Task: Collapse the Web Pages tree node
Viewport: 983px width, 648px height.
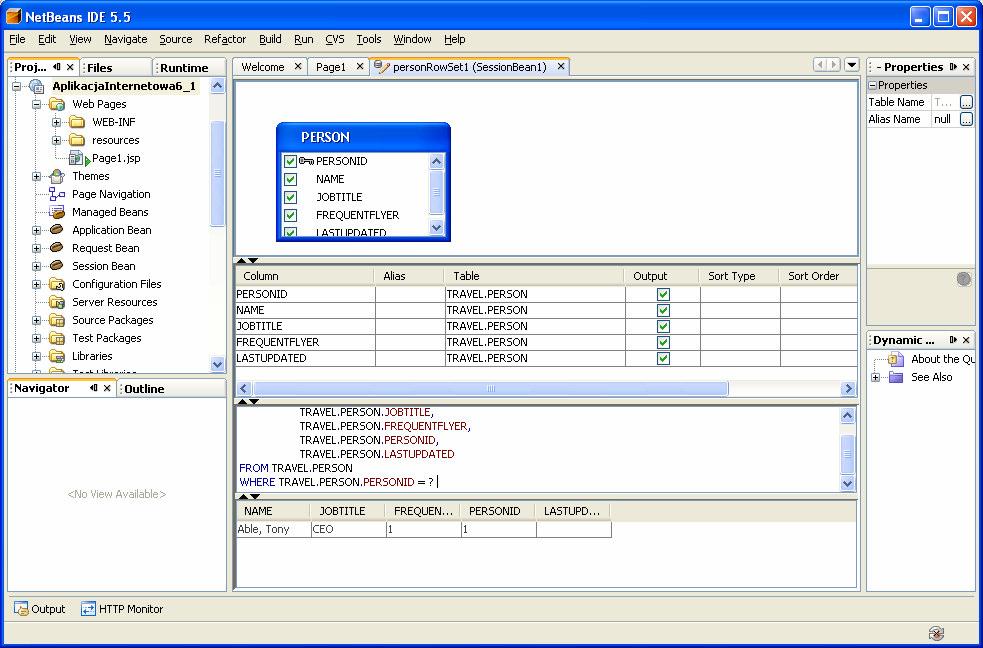Action: [36, 104]
